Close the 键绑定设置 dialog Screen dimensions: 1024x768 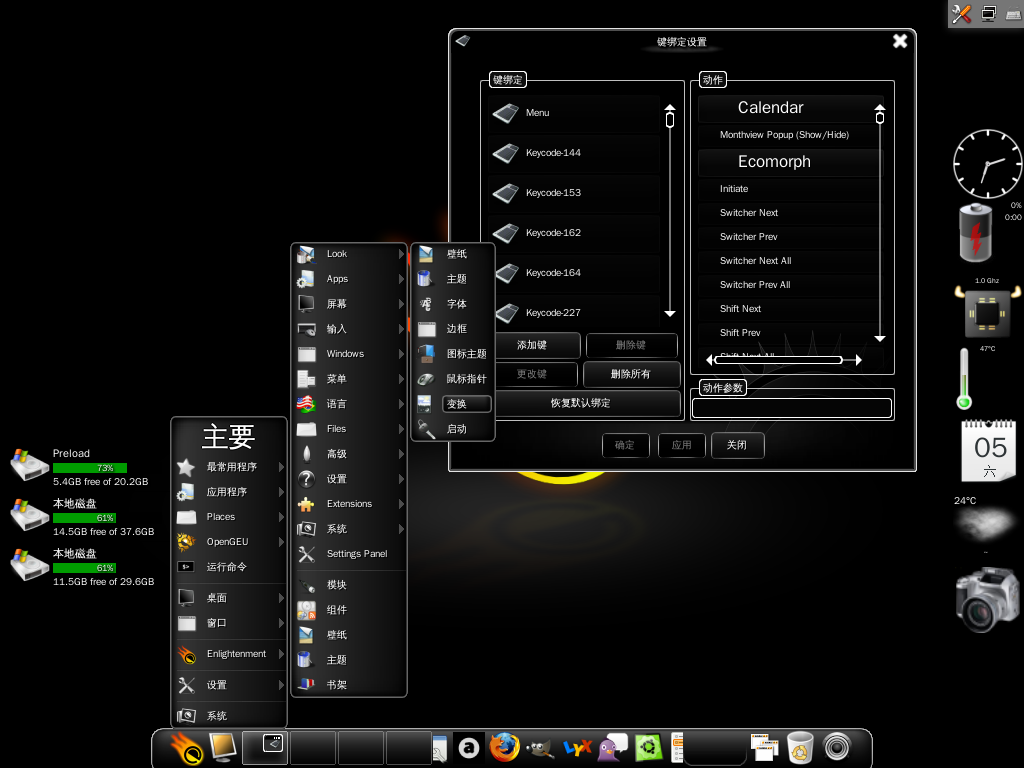click(x=900, y=41)
